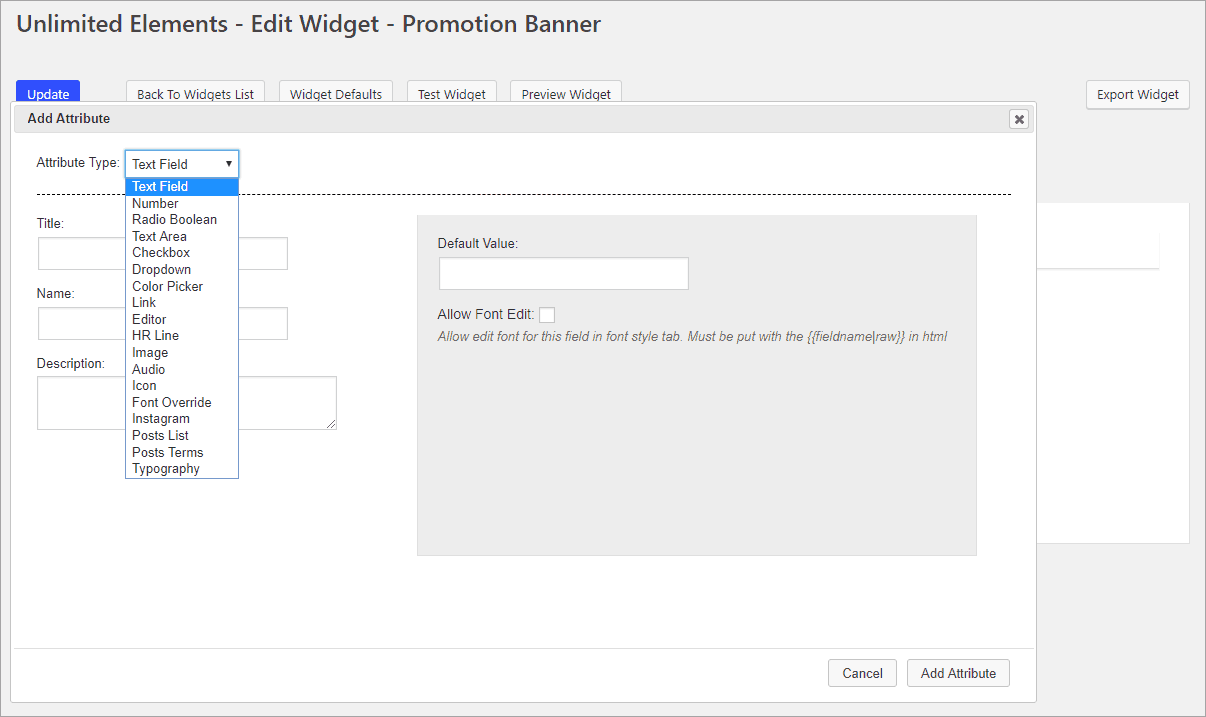Enable the Allow Font Edit checkbox

[x=547, y=315]
